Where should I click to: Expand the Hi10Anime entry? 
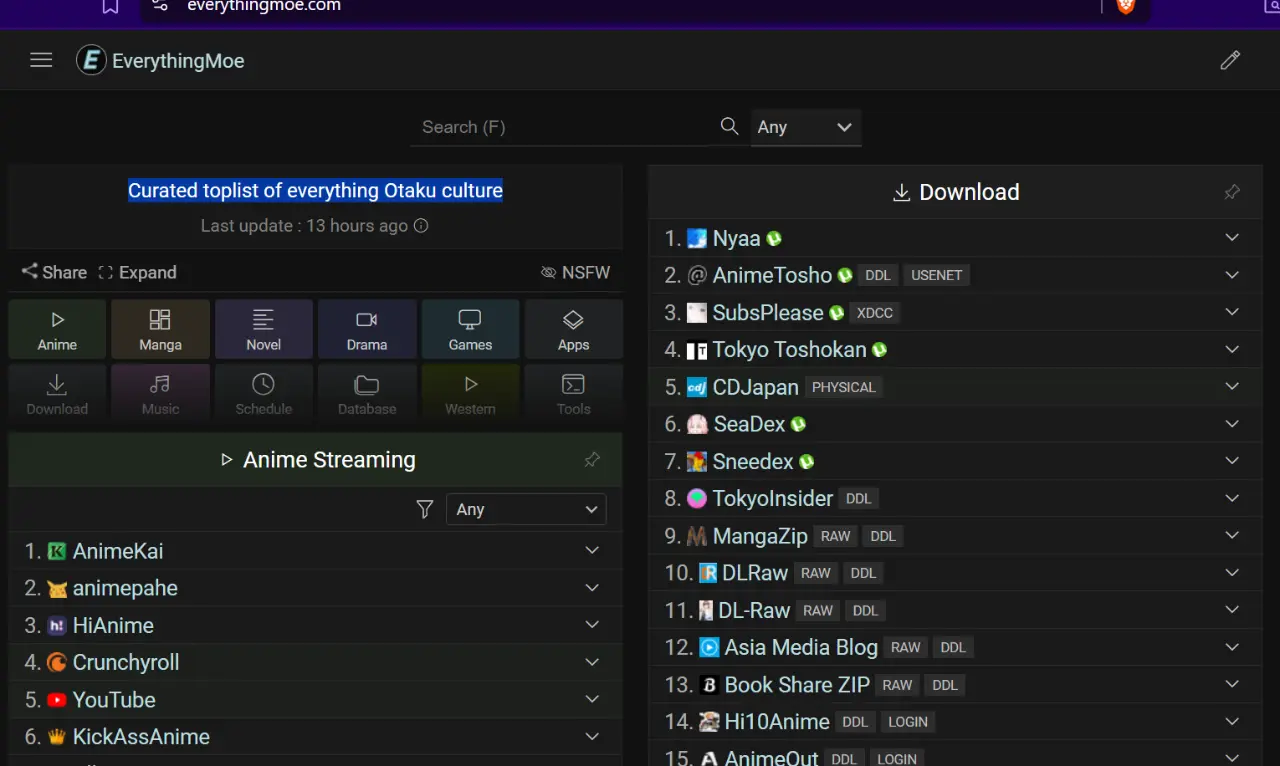tap(1232, 721)
